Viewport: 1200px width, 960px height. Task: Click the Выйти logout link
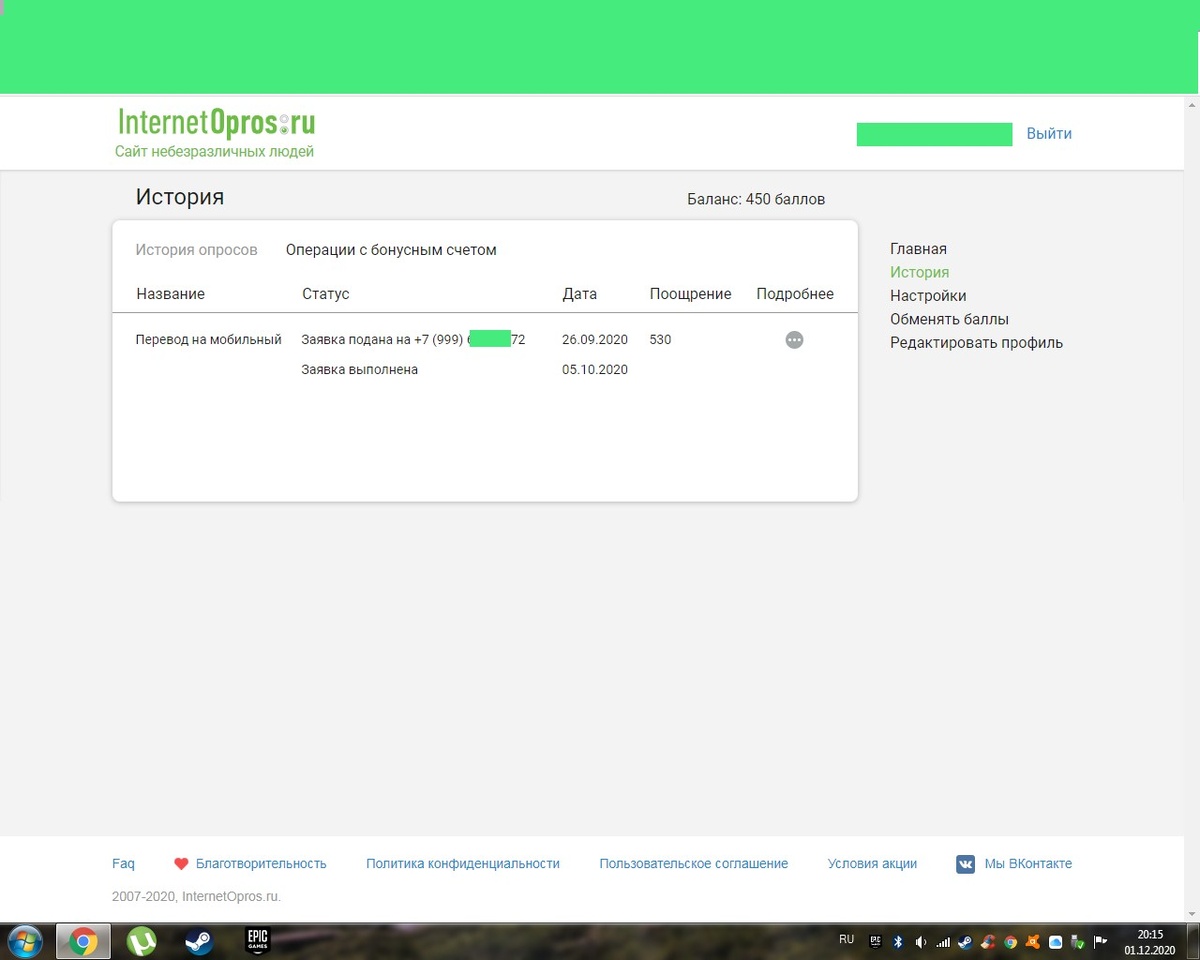pos(1049,133)
